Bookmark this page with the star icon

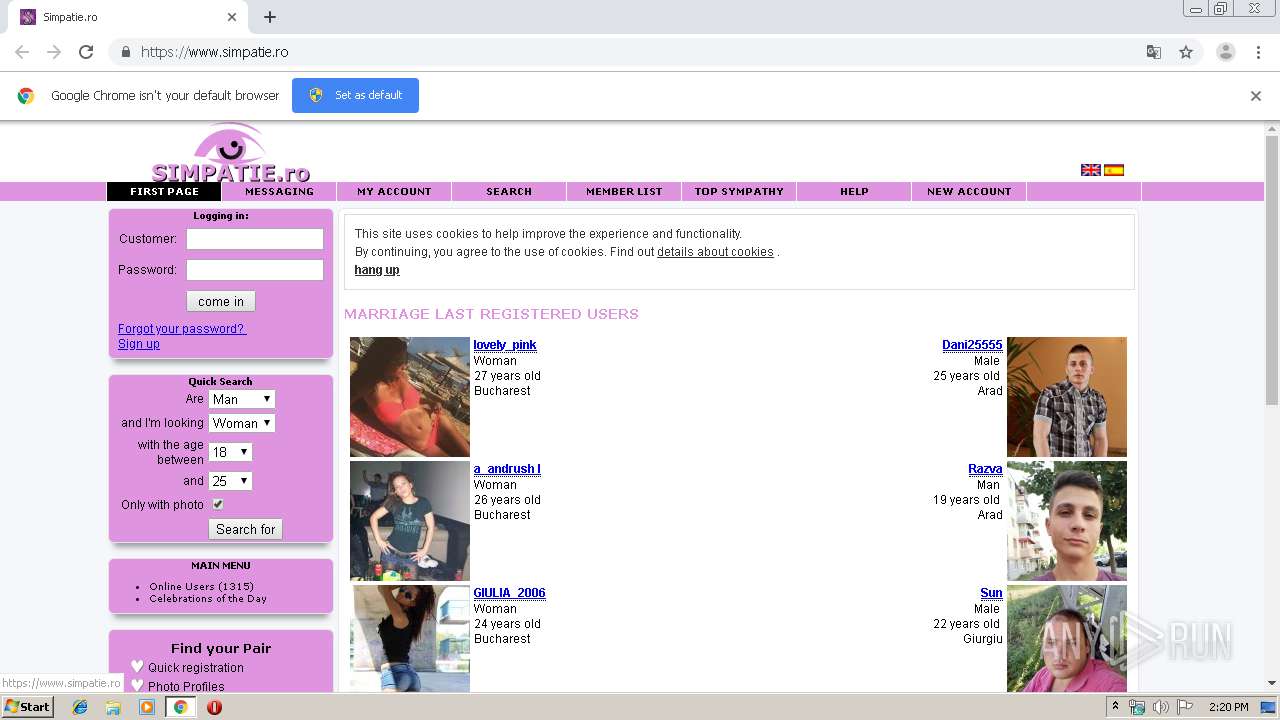pos(1186,52)
